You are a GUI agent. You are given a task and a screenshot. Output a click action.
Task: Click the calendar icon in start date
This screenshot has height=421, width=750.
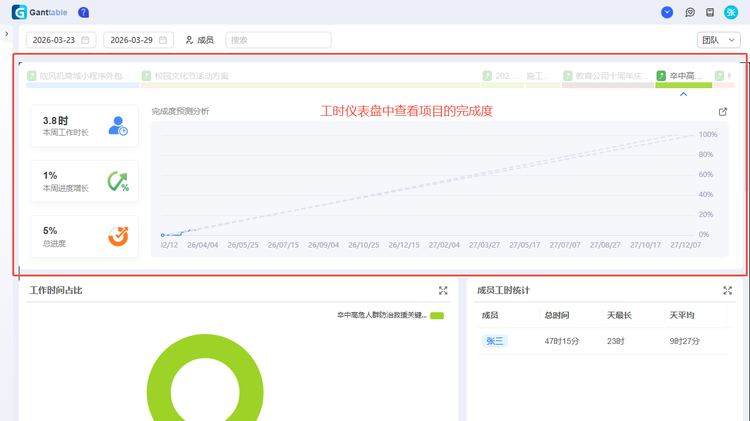pyautogui.click(x=85, y=40)
